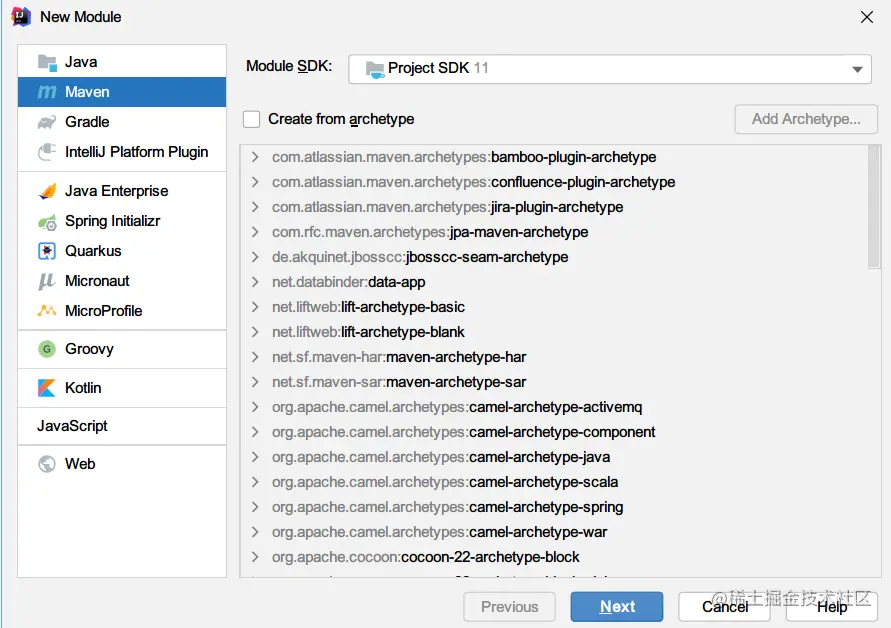Click the Kotlin logo icon
This screenshot has width=891, height=628.
point(47,388)
